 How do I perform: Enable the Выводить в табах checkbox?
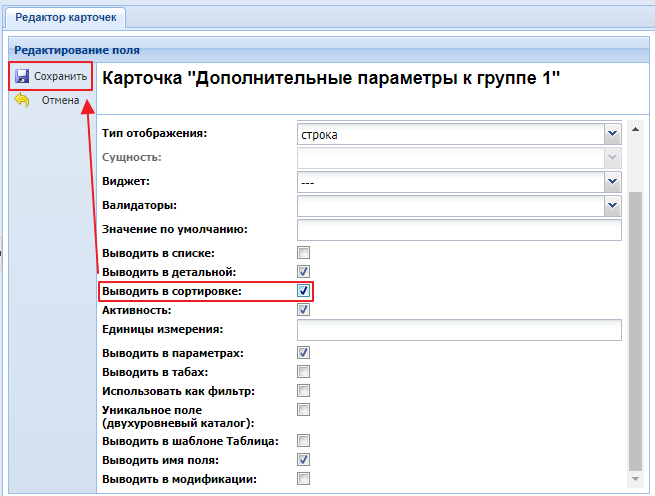click(304, 372)
